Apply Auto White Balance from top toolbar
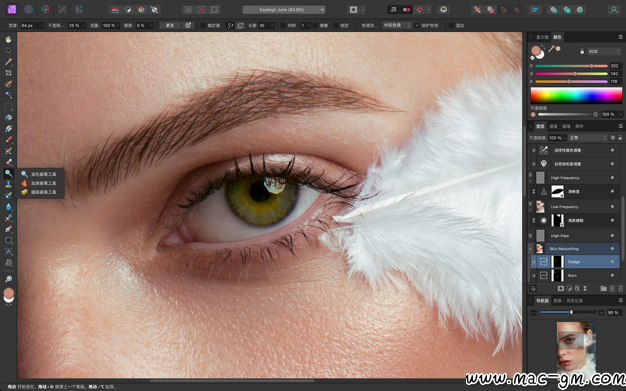Image resolution: width=626 pixels, height=391 pixels. click(155, 10)
